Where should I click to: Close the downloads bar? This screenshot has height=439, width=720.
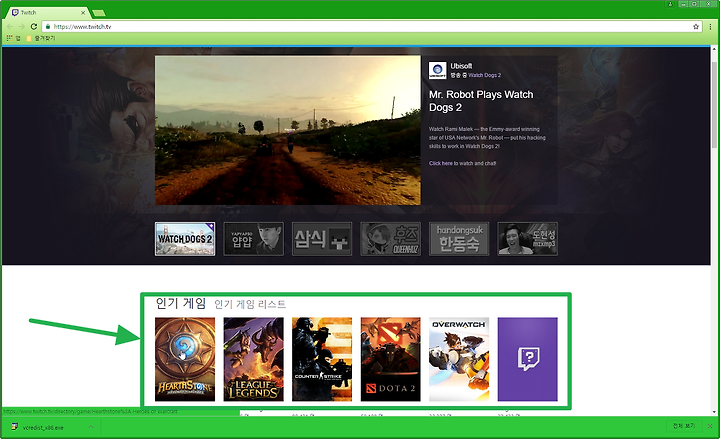tap(710, 426)
